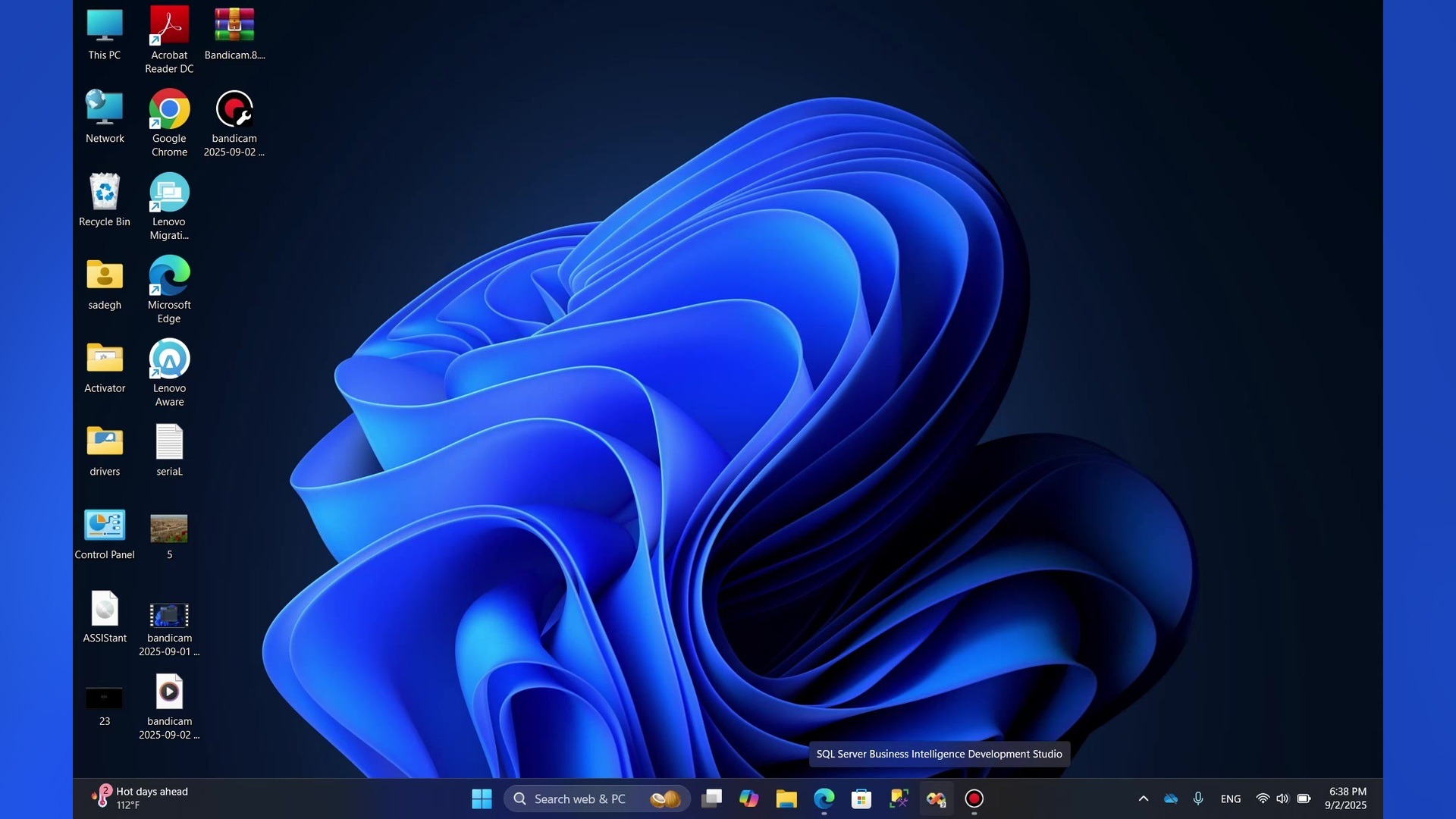
Task: Open File Explorer in taskbar
Action: tap(786, 799)
